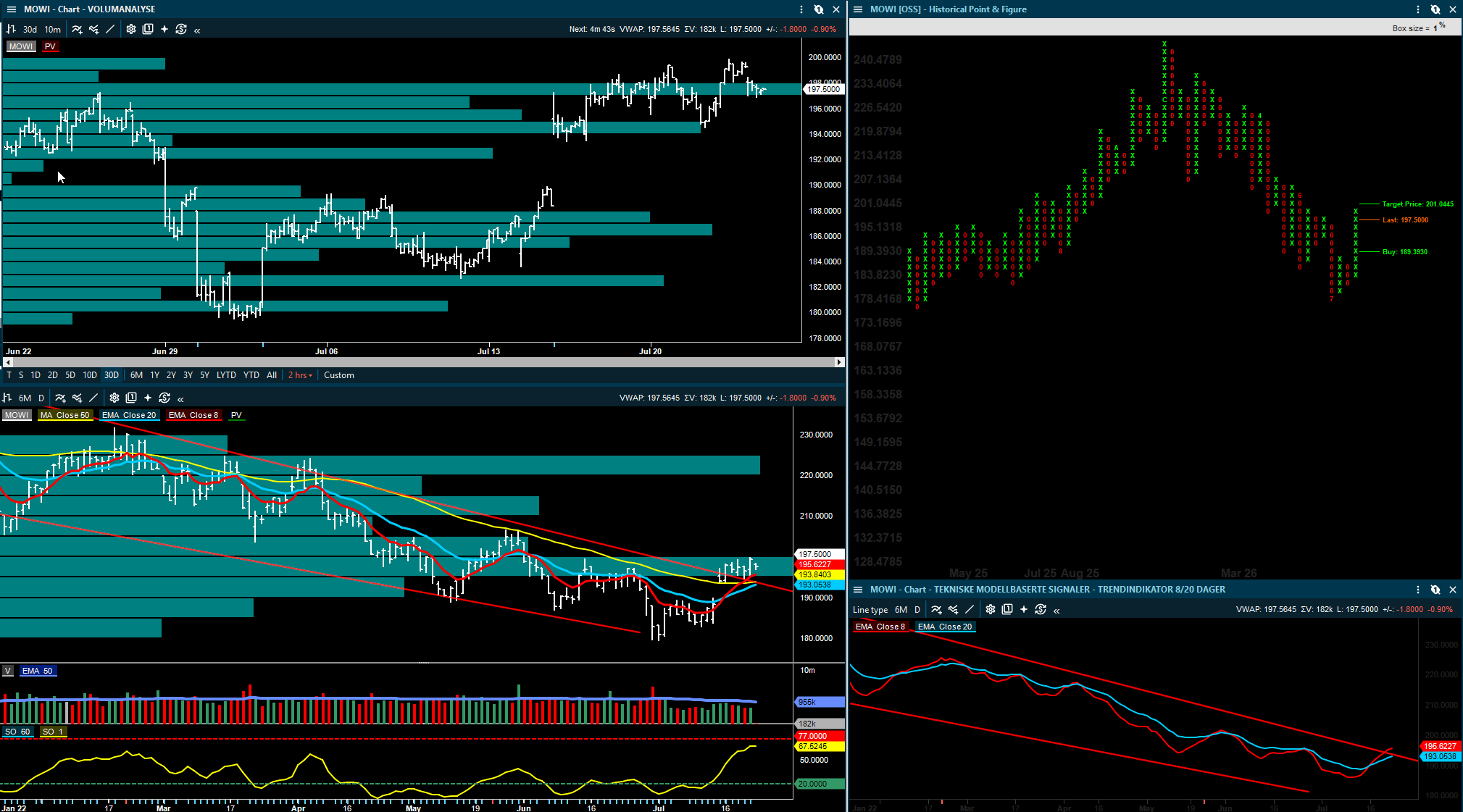Viewport: 1463px width, 812px height.
Task: Open the 2 hrs interval dropdown
Action: click(x=300, y=375)
